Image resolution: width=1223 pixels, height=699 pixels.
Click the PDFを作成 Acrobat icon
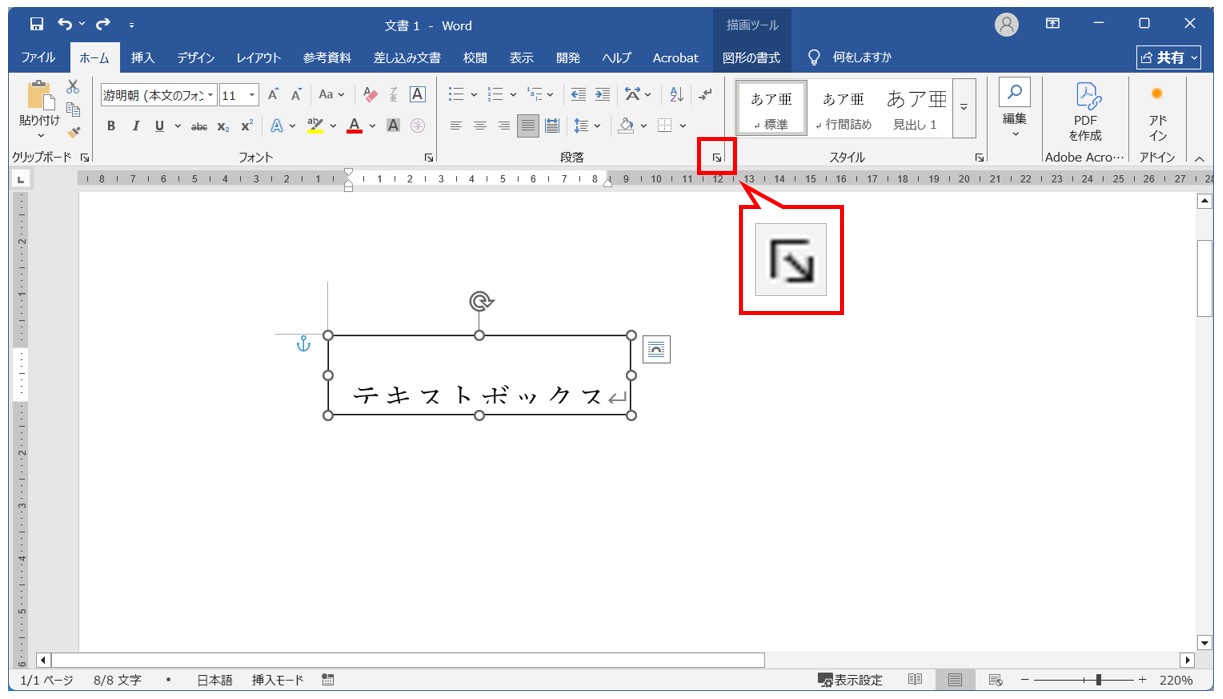[x=1085, y=110]
